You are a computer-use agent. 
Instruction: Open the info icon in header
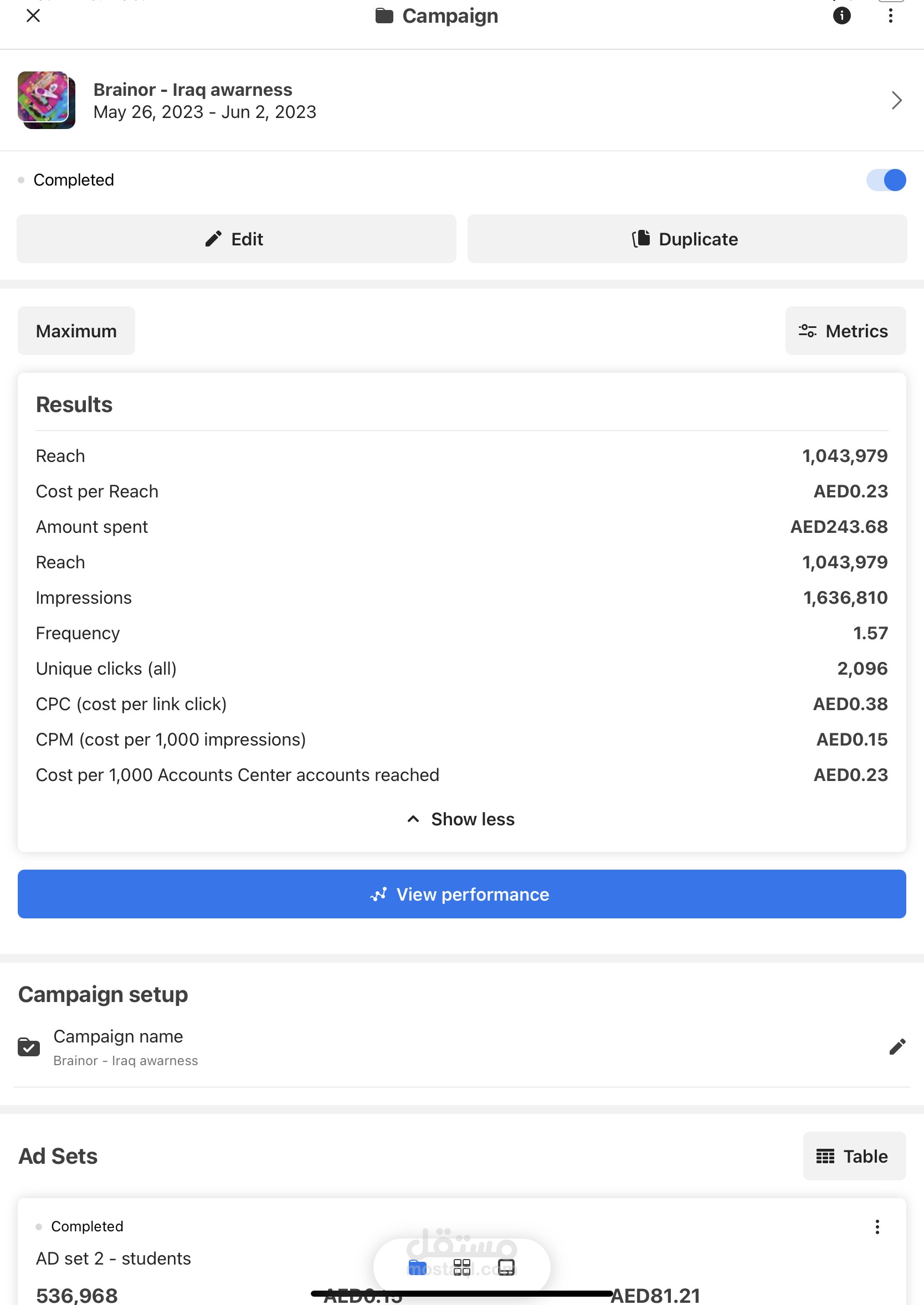coord(841,16)
